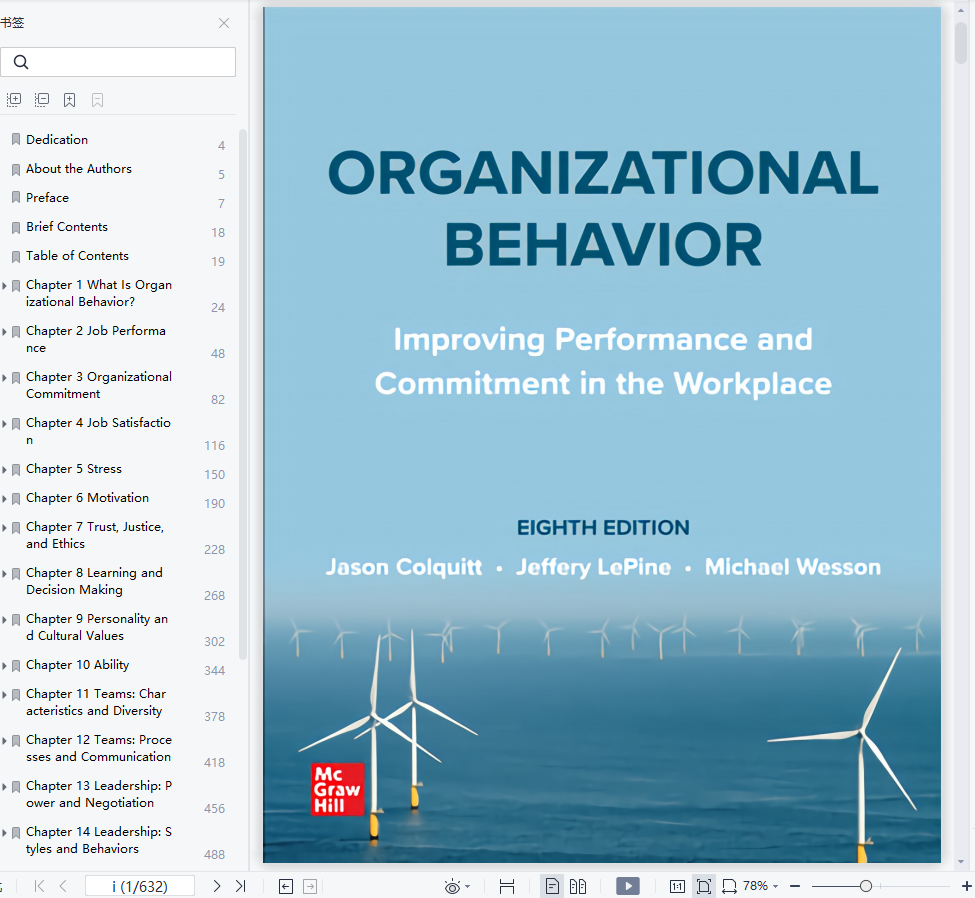Click the bookmark icon beside Chapter 5 Stress
The image size is (975, 898).
pyautogui.click(x=16, y=470)
